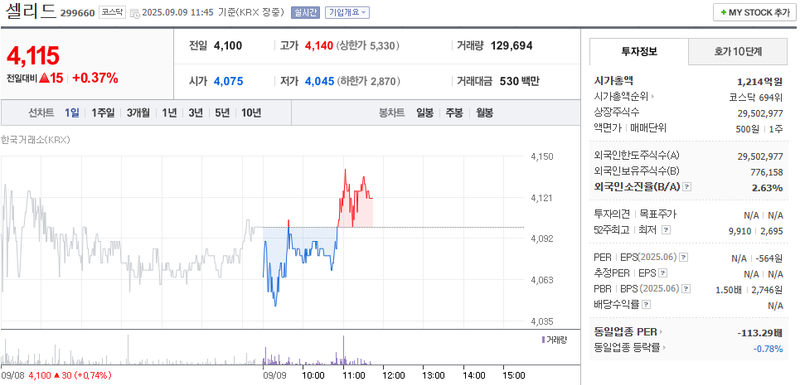Click the BPS value 2,746원

click(767, 290)
